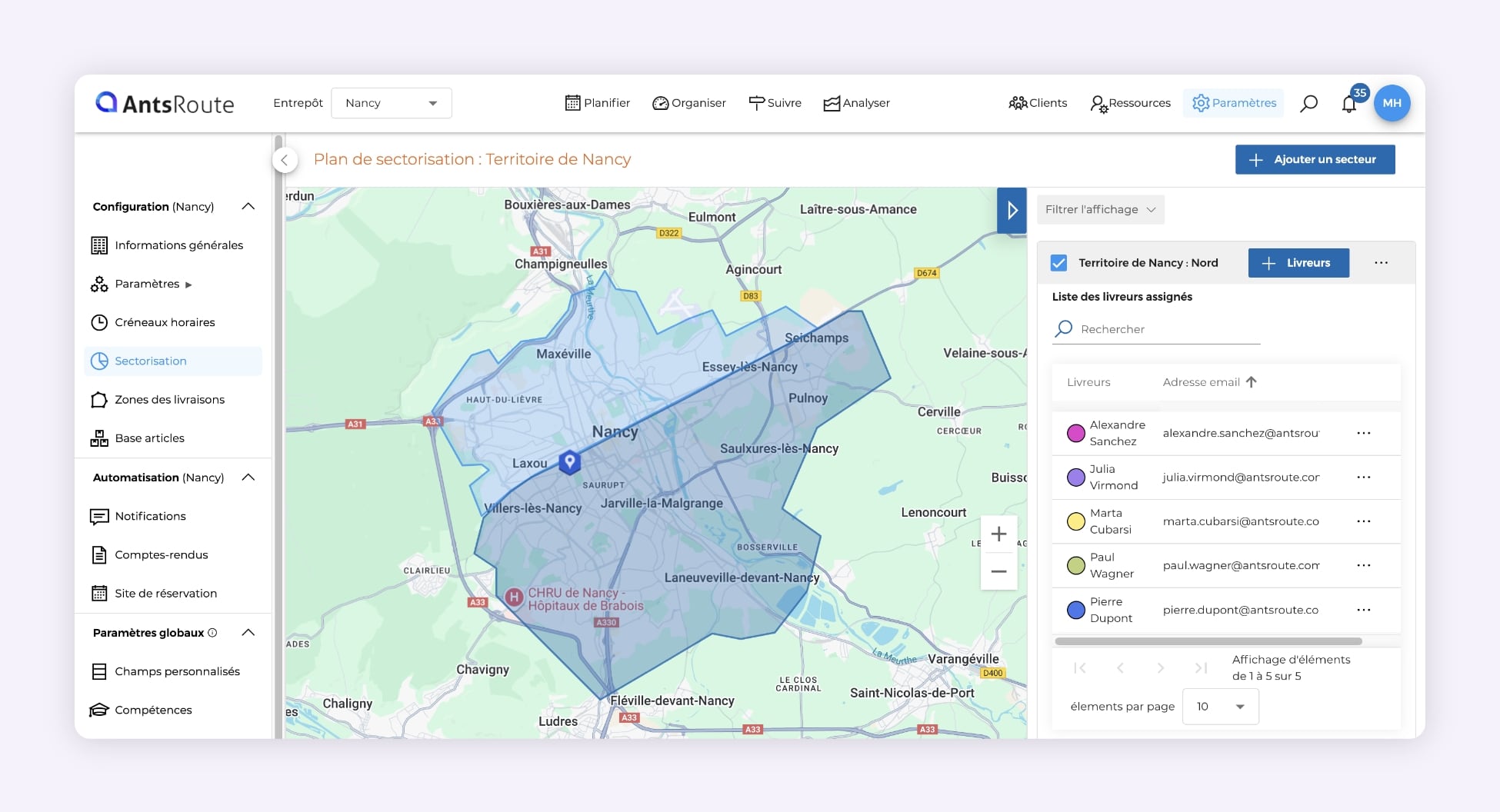Click the Ajouter un secteur button
This screenshot has height=812, width=1500.
tap(1315, 159)
